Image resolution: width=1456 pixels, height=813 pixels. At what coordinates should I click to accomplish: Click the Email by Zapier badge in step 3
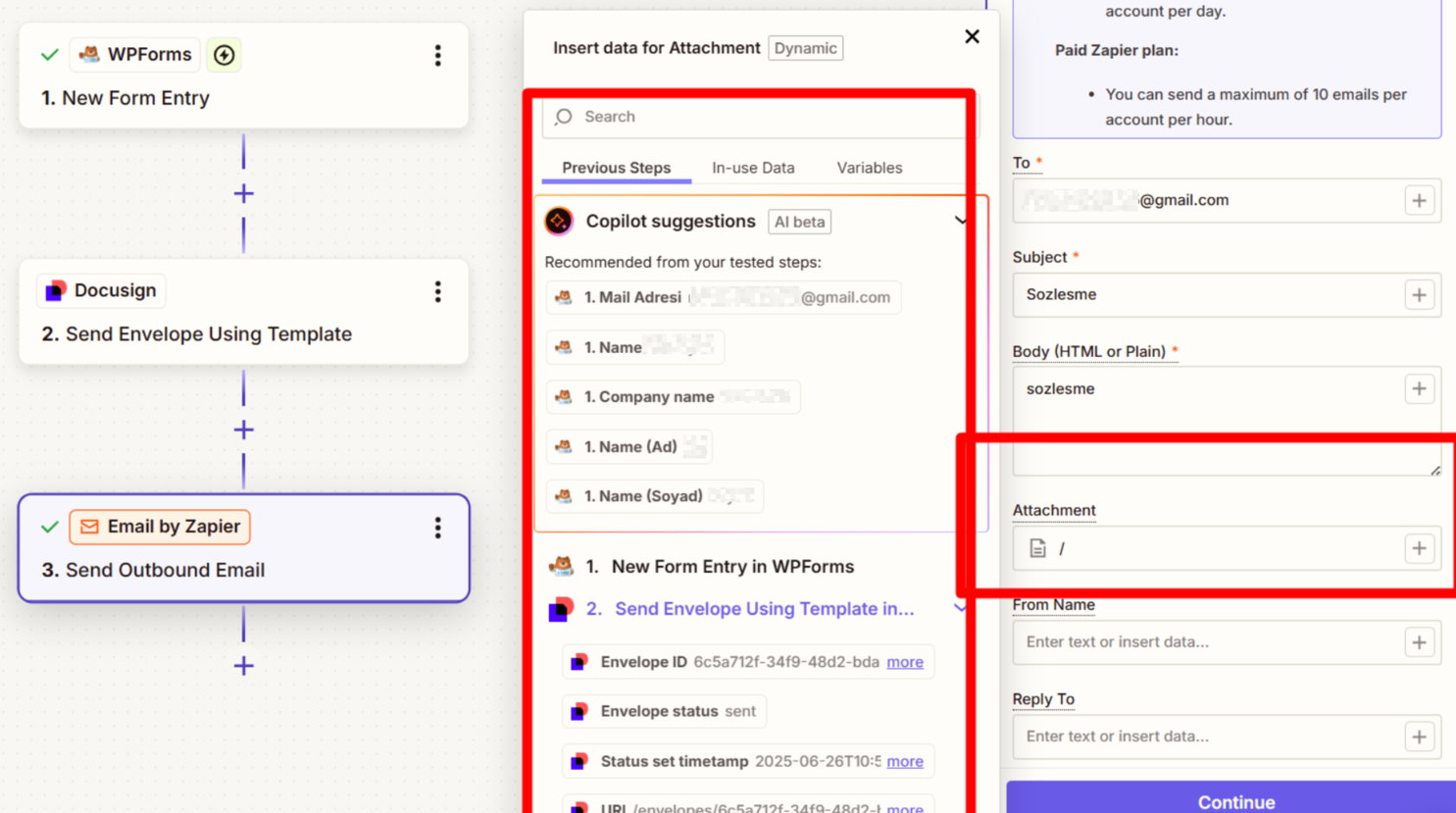tap(160, 527)
